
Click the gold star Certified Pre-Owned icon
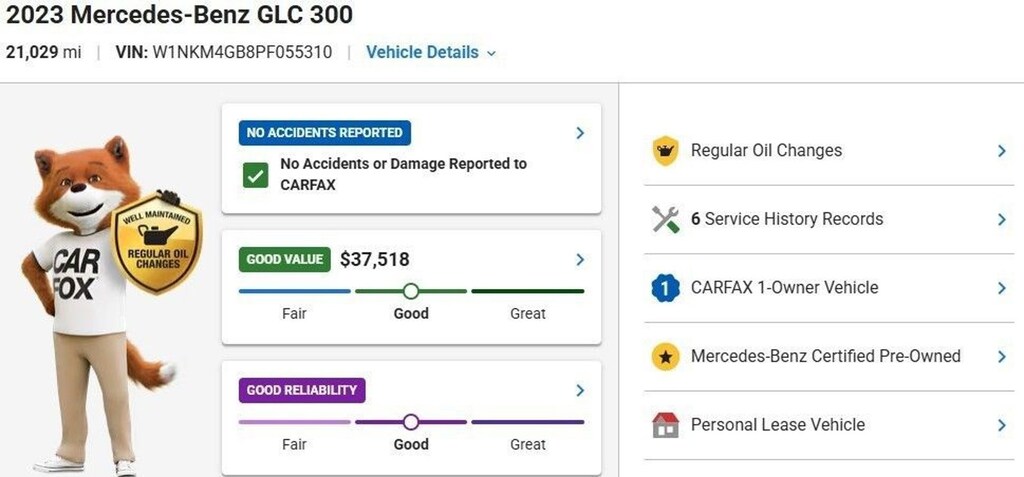(665, 357)
